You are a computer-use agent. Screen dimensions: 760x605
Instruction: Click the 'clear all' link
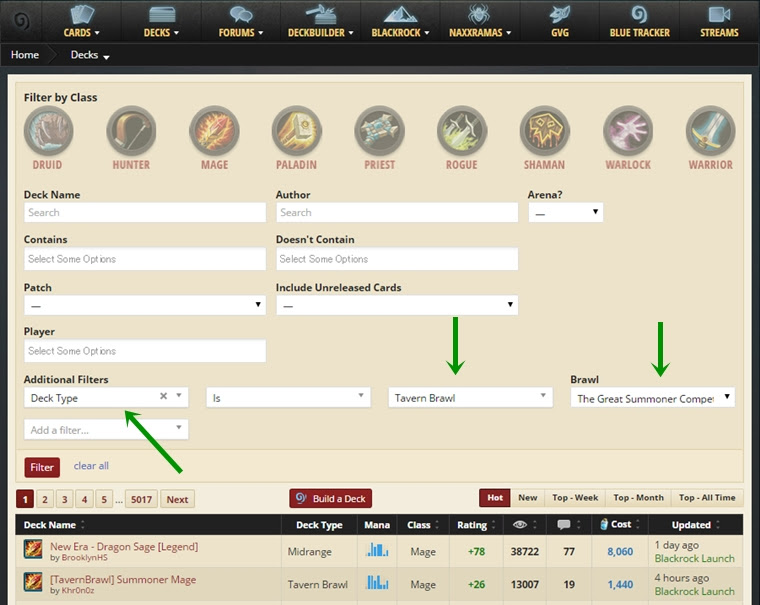point(91,466)
